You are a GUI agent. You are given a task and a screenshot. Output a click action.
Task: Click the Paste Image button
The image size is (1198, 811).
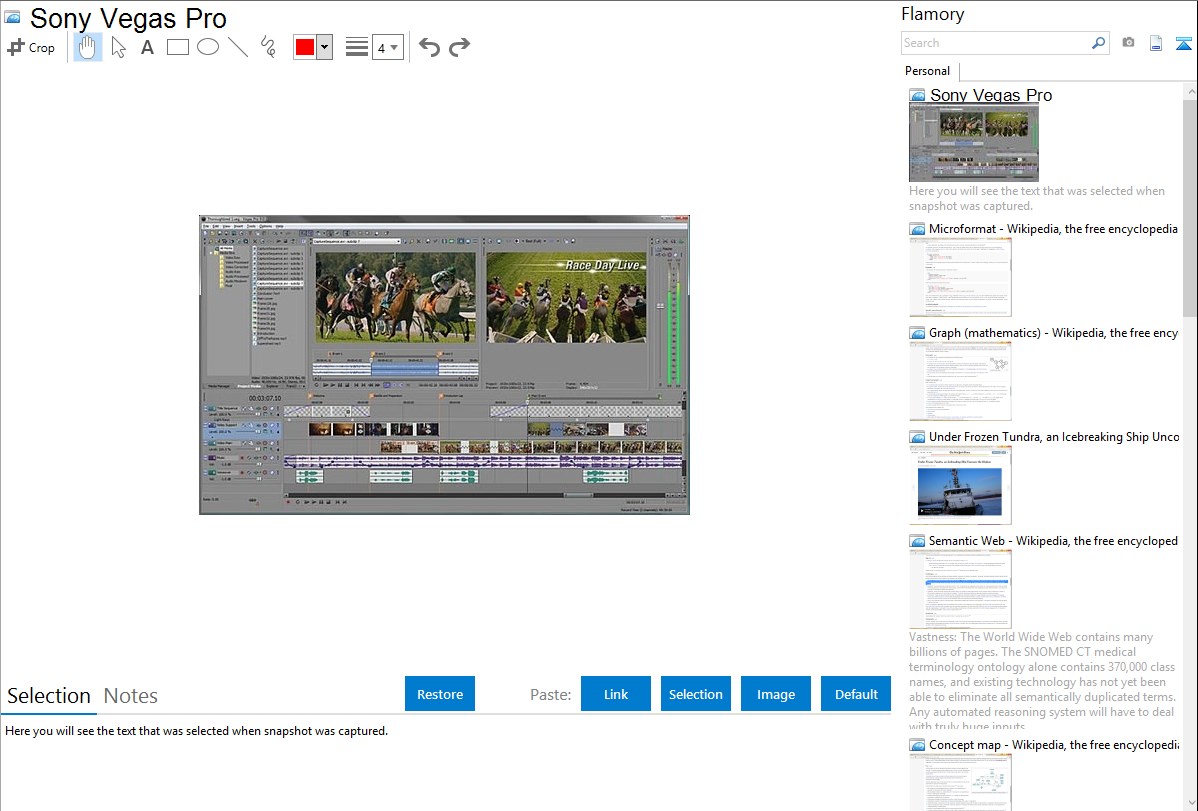[x=775, y=694]
